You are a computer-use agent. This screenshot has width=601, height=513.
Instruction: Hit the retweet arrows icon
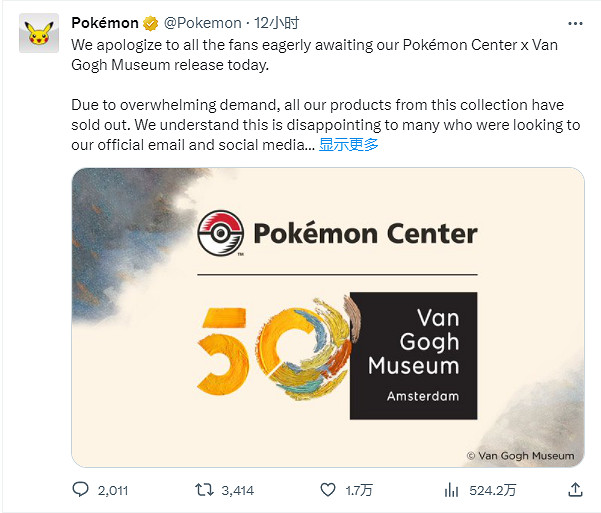point(203,490)
